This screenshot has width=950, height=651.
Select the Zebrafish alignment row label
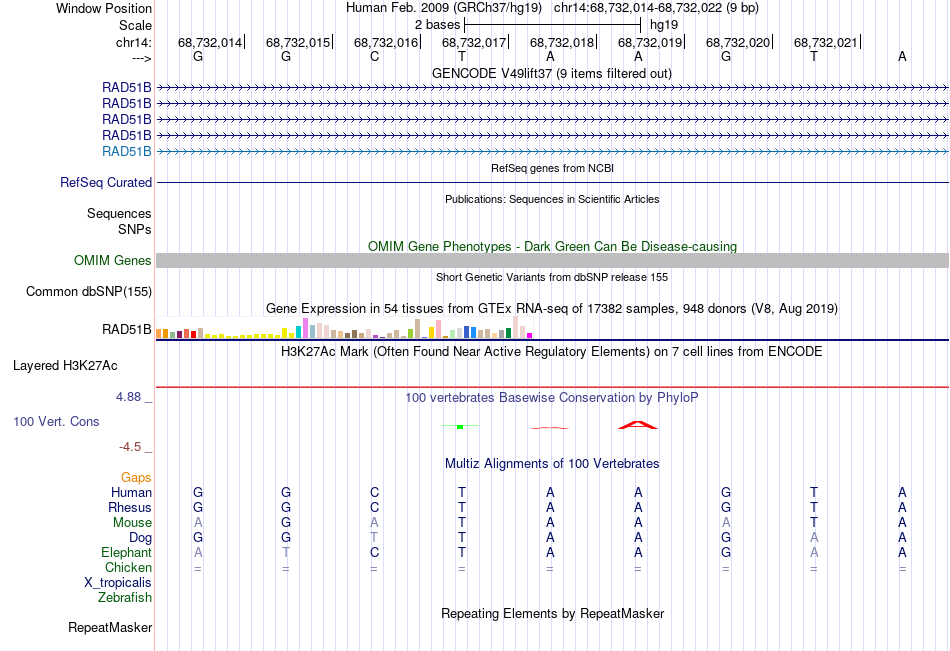[x=125, y=598]
